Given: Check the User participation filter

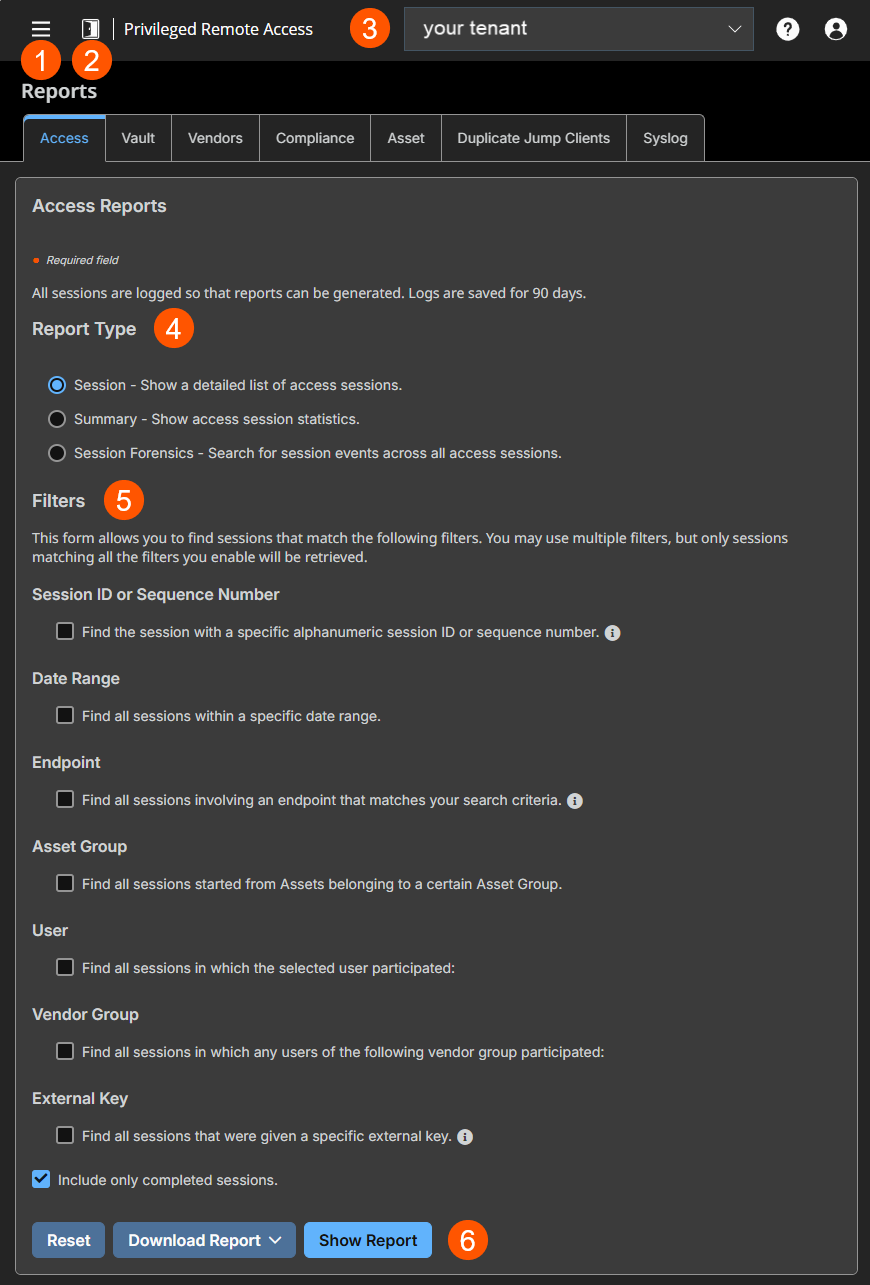Looking at the screenshot, I should pos(65,967).
